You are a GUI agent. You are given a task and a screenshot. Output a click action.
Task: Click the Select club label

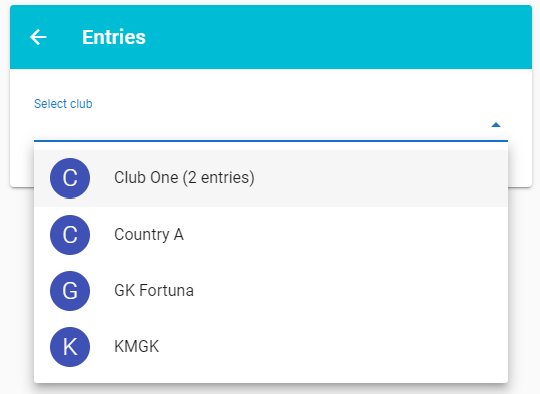[x=63, y=104]
